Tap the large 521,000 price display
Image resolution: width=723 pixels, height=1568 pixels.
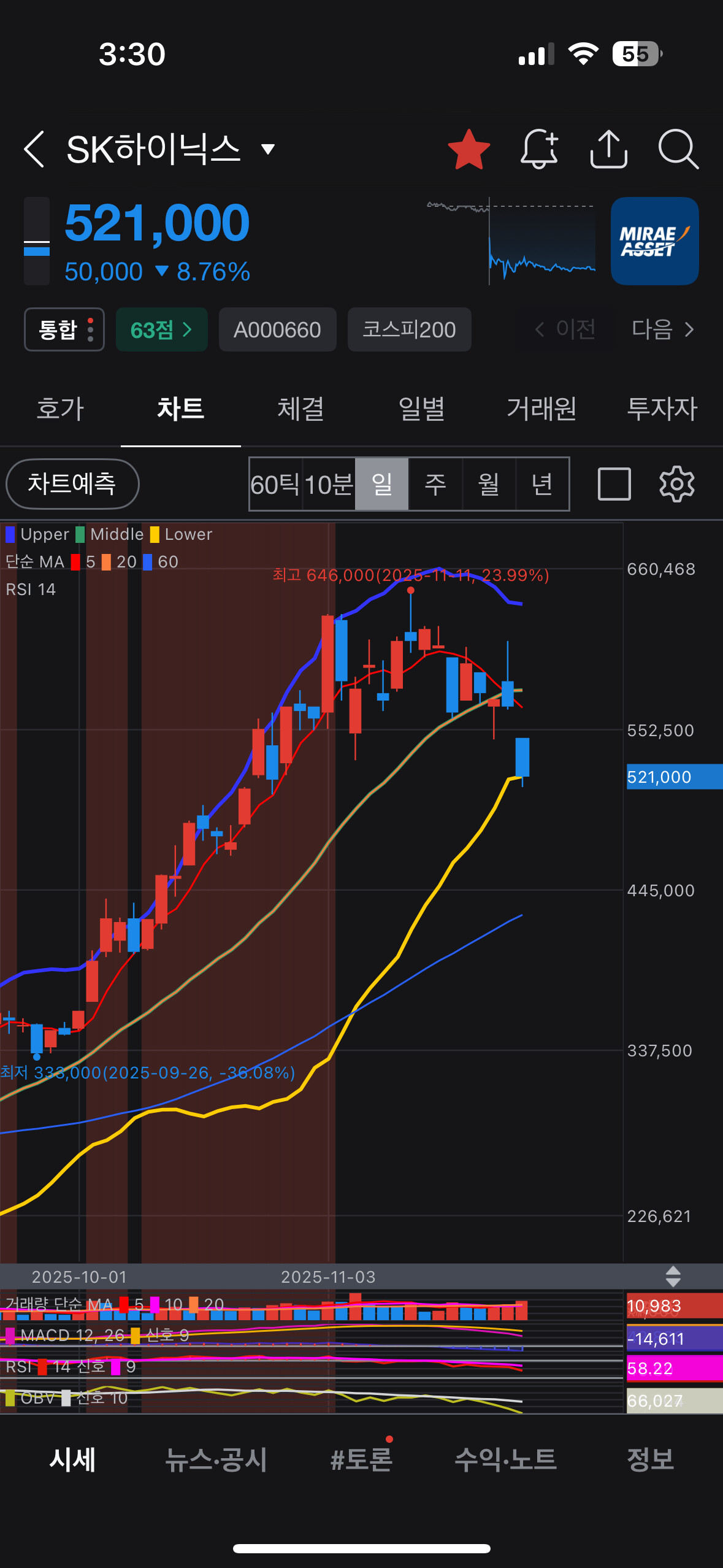[x=157, y=223]
